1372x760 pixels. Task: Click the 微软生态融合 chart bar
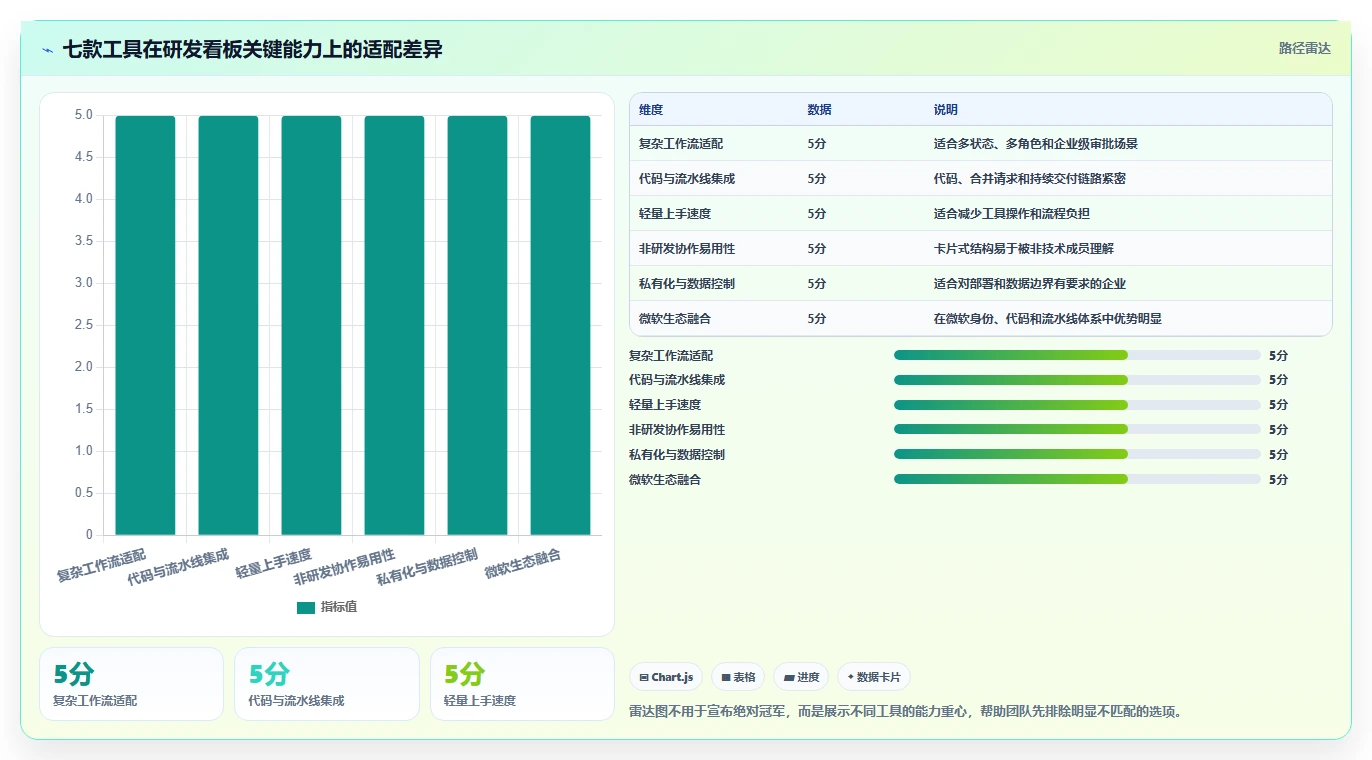click(x=560, y=325)
